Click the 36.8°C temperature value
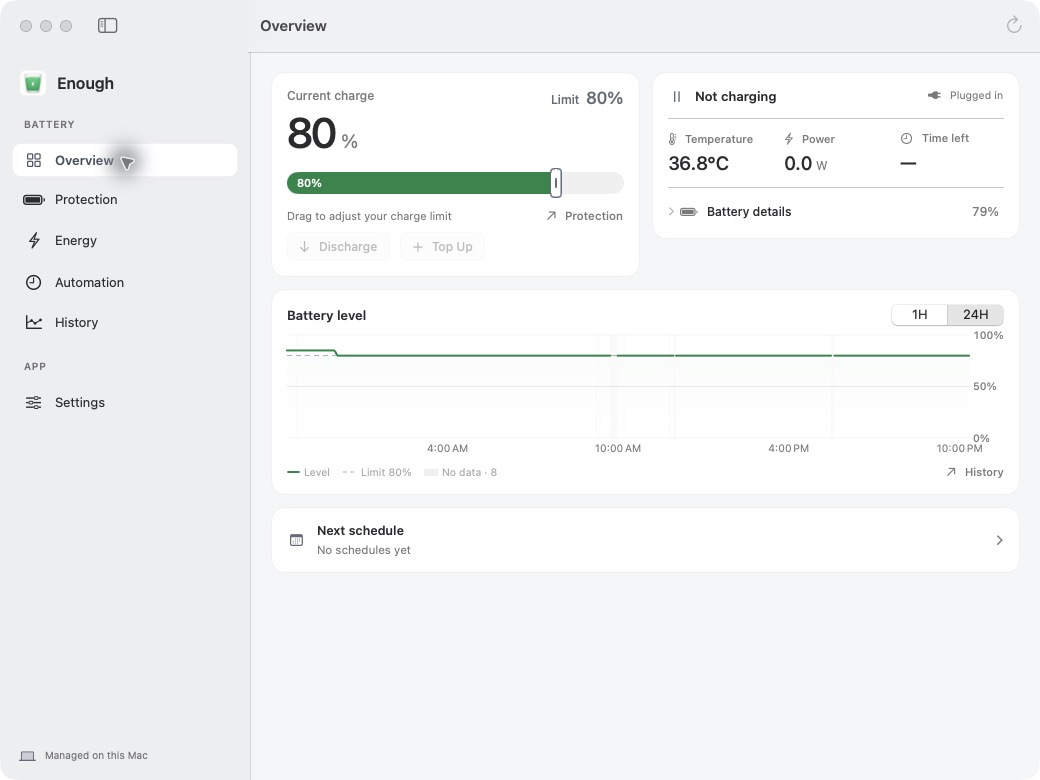 [x=698, y=163]
